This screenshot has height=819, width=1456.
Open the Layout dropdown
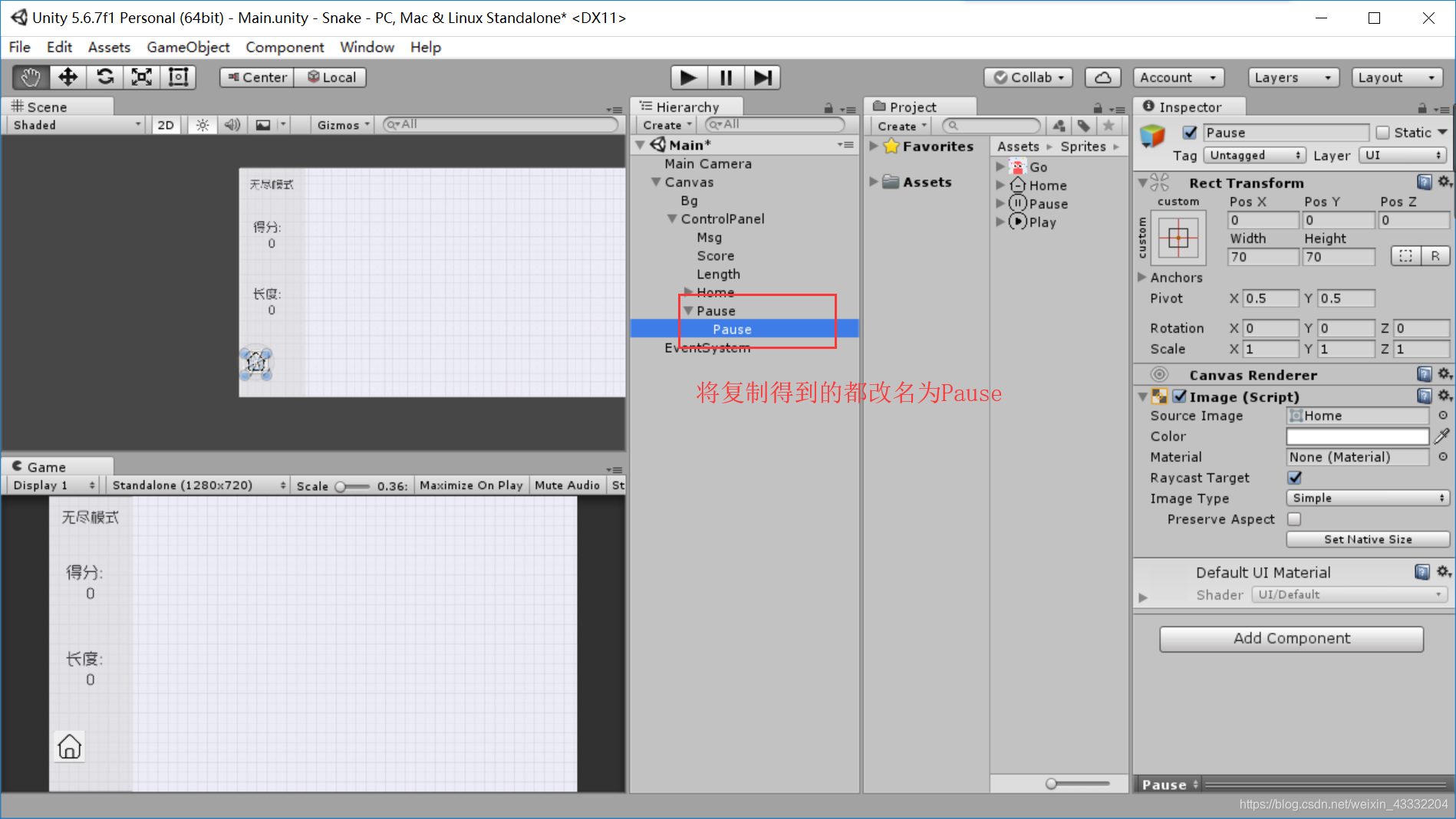tap(1396, 77)
